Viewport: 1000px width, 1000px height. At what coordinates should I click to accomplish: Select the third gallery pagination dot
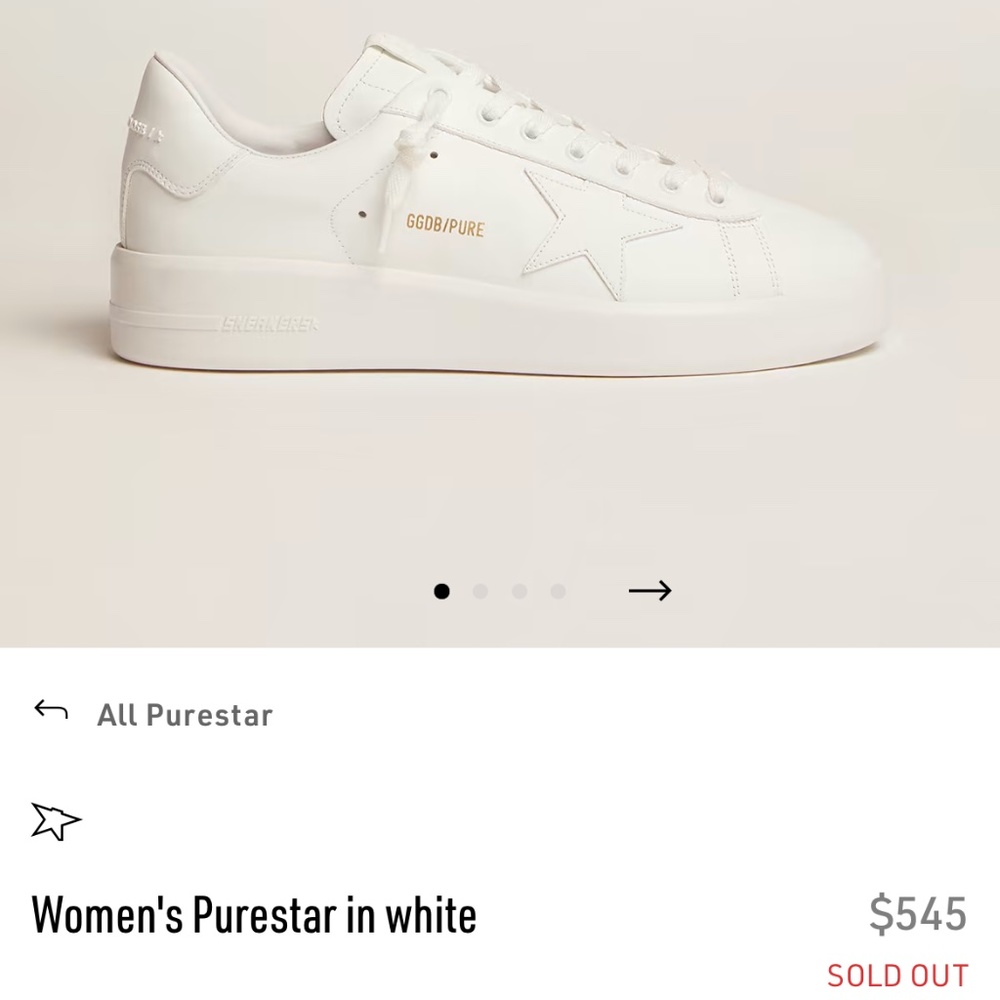(519, 591)
